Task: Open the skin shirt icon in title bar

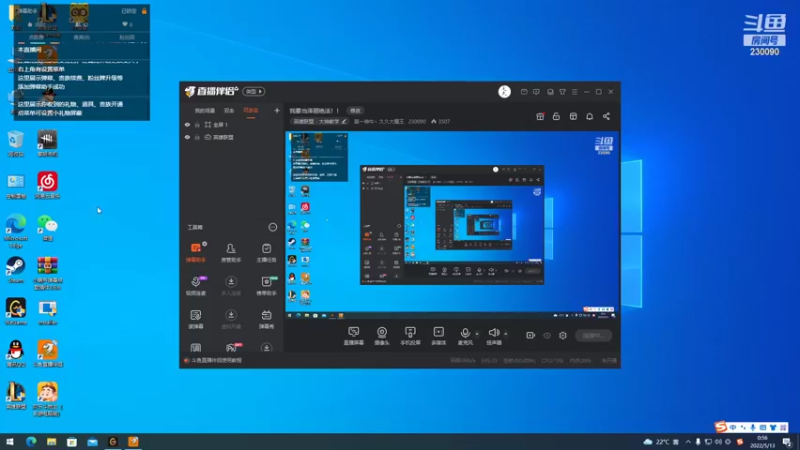Action: pos(562,92)
